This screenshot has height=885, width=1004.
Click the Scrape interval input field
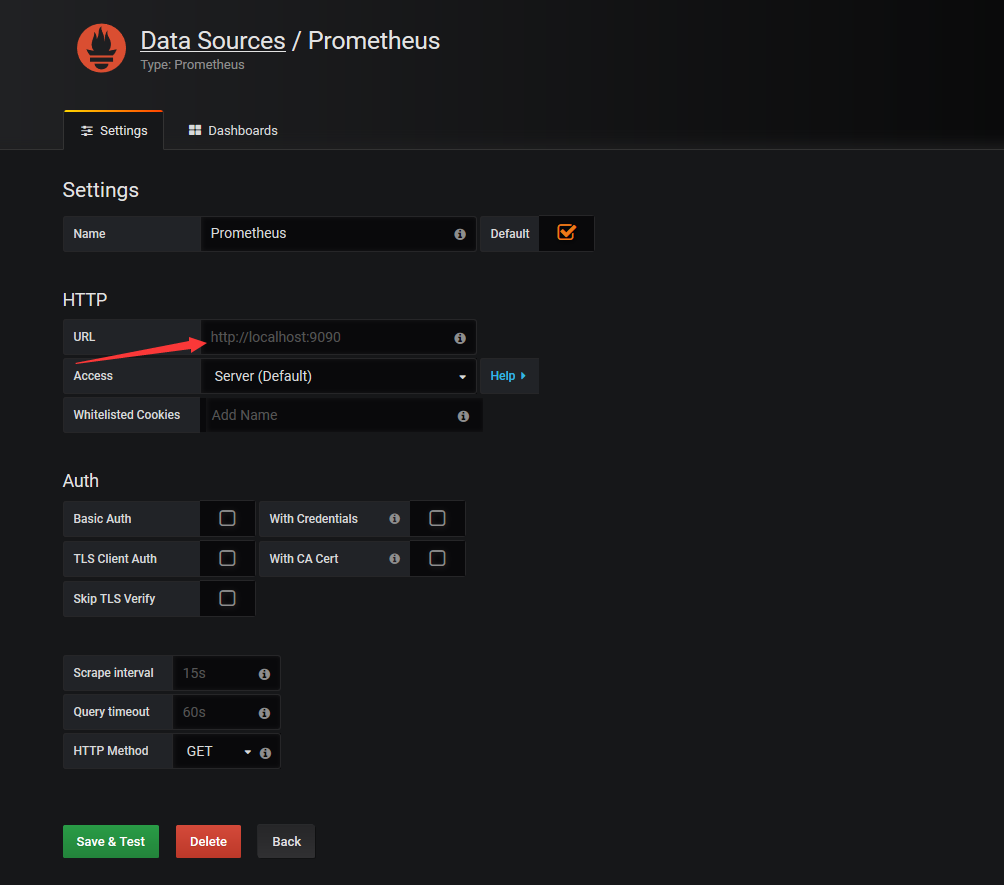226,673
